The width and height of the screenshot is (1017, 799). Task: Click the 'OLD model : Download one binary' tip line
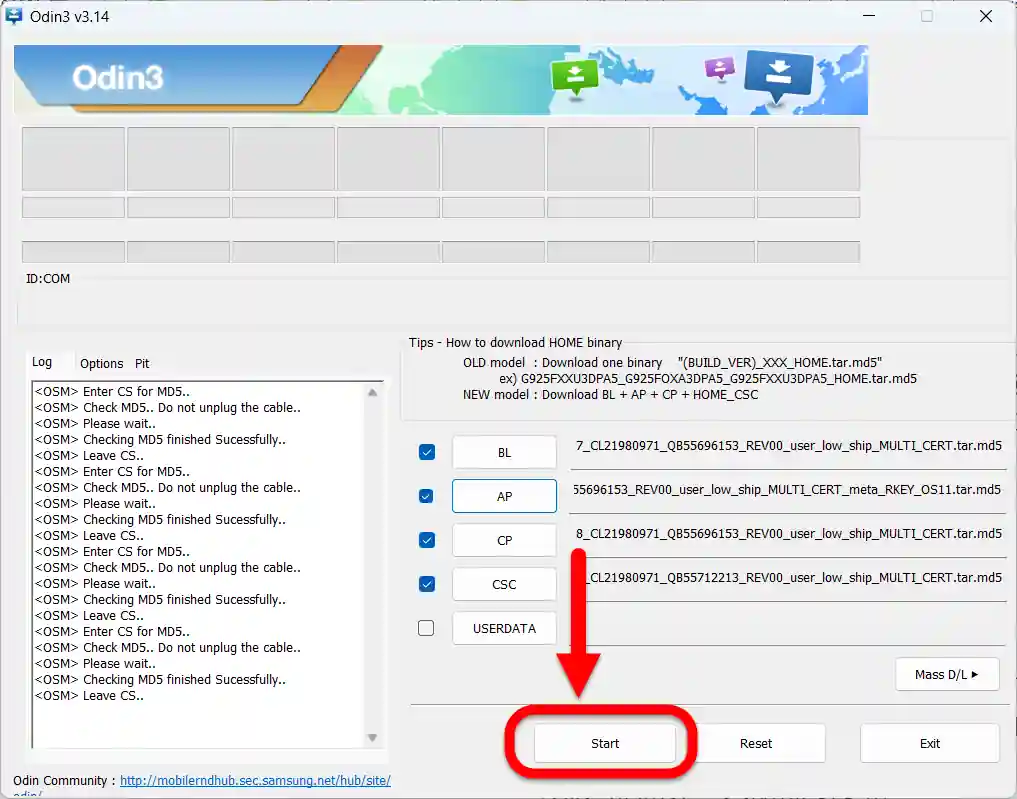[673, 363]
